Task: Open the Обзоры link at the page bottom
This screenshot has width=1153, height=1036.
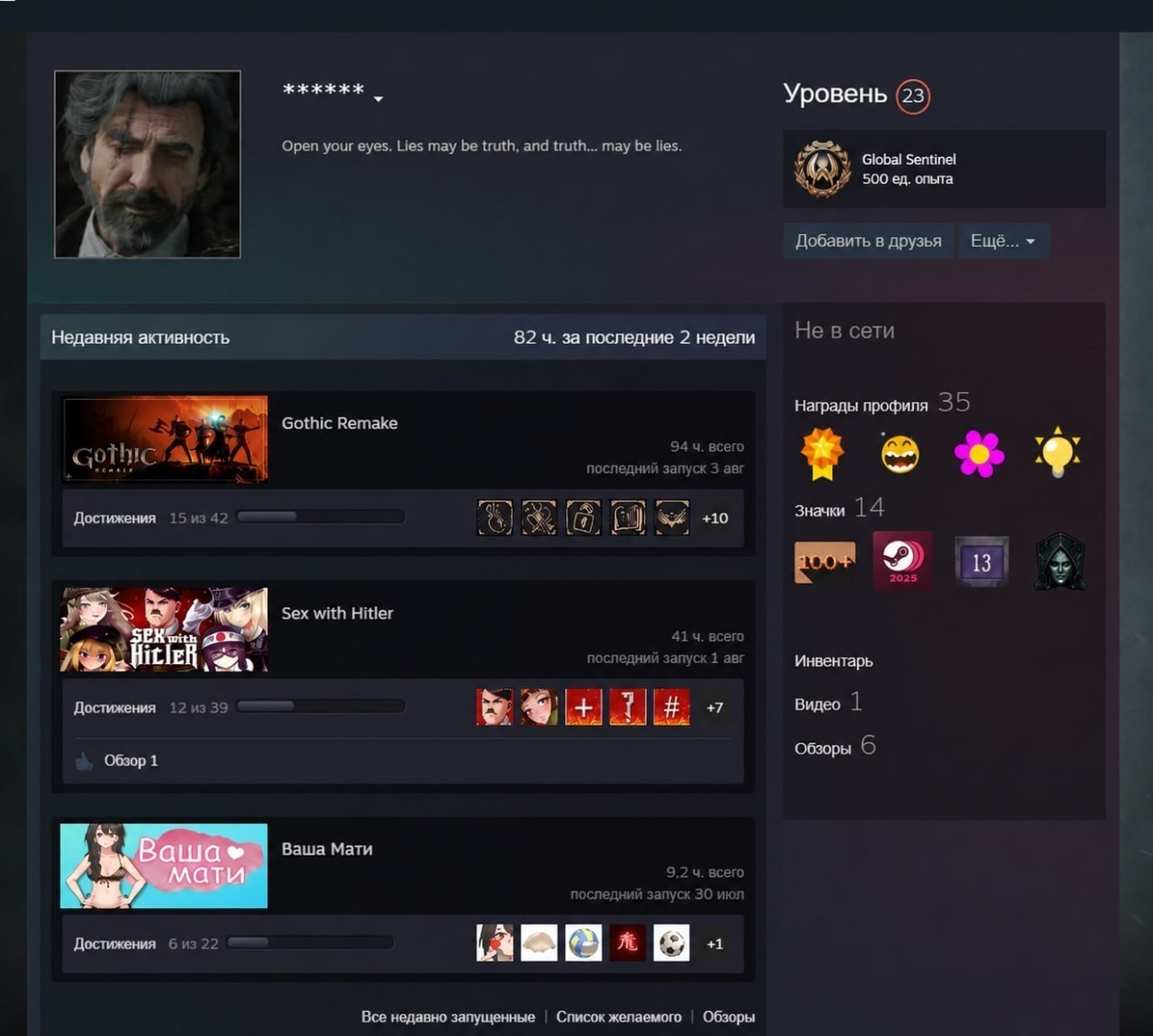Action: coord(729,1016)
